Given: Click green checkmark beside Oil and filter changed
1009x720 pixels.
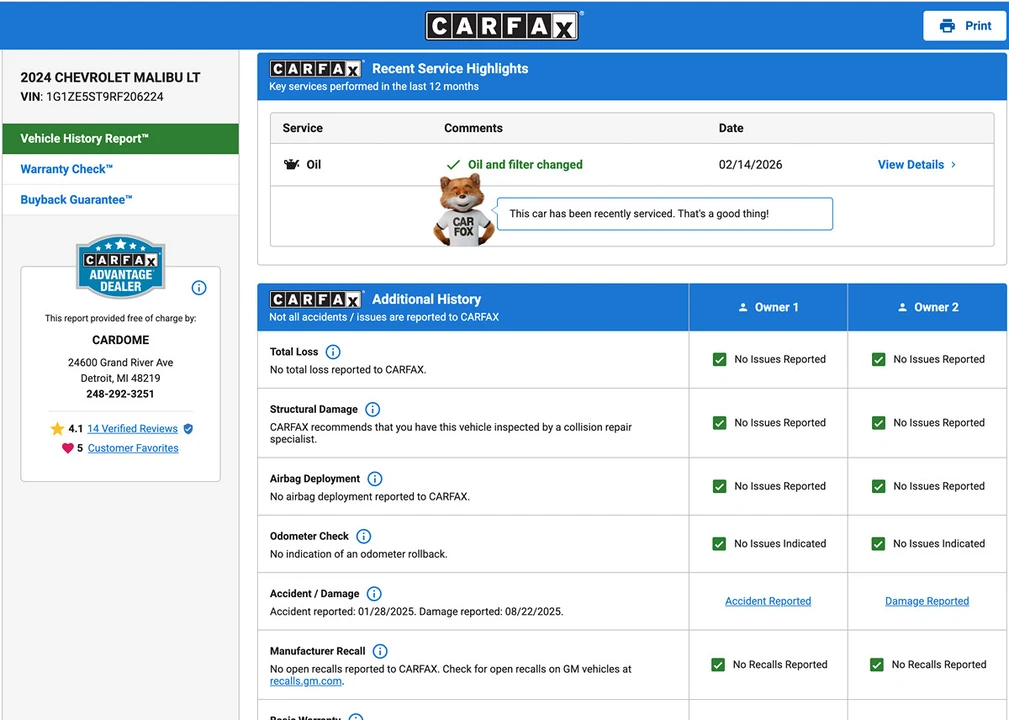Looking at the screenshot, I should pyautogui.click(x=453, y=165).
